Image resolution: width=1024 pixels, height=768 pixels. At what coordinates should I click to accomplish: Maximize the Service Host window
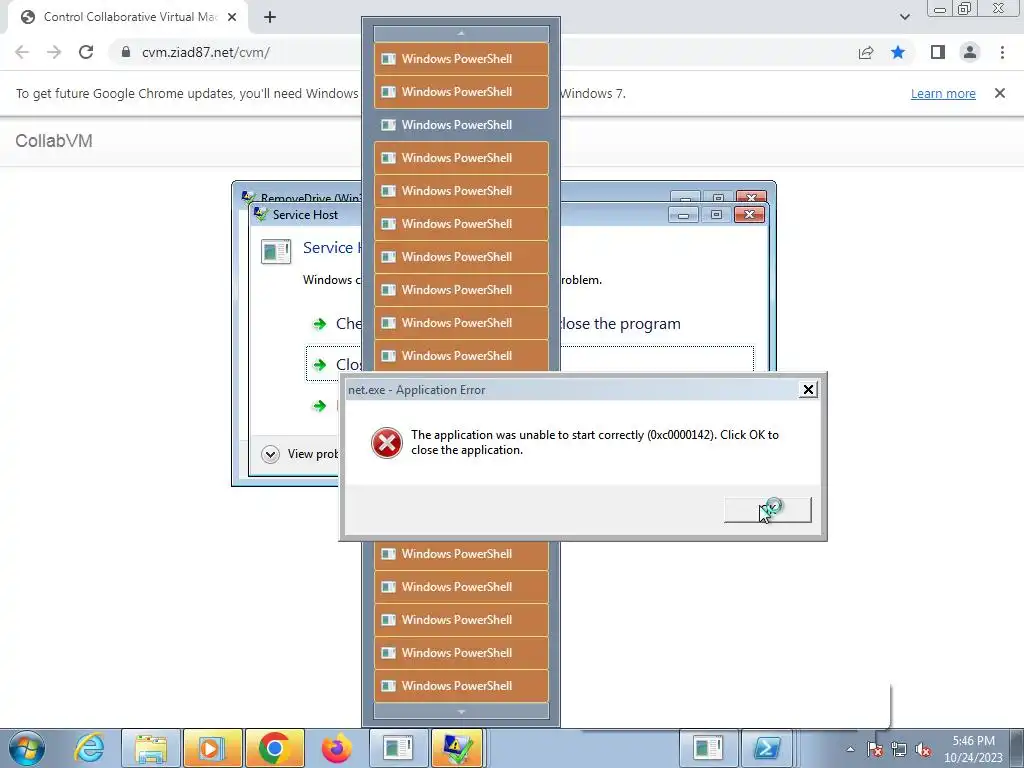pos(716,215)
